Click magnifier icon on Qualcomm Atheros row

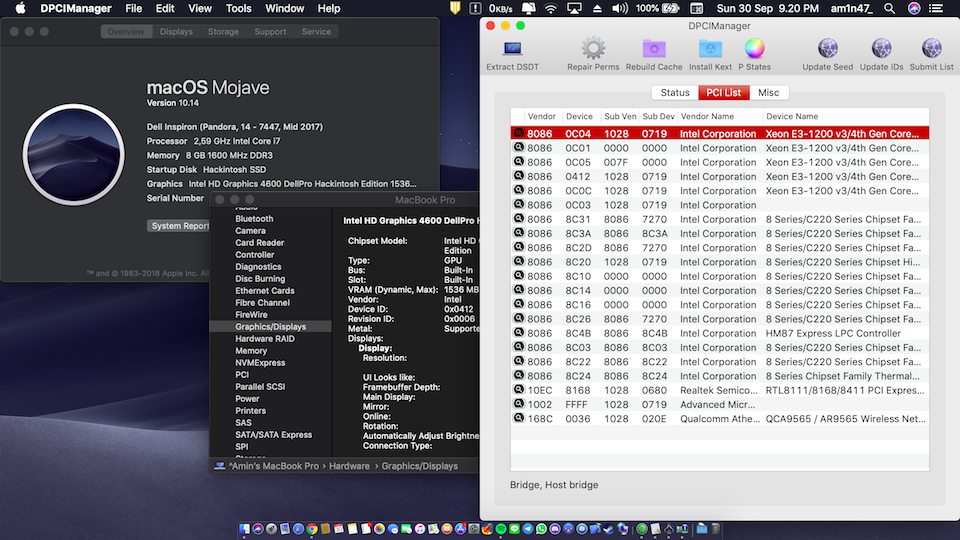pos(518,419)
